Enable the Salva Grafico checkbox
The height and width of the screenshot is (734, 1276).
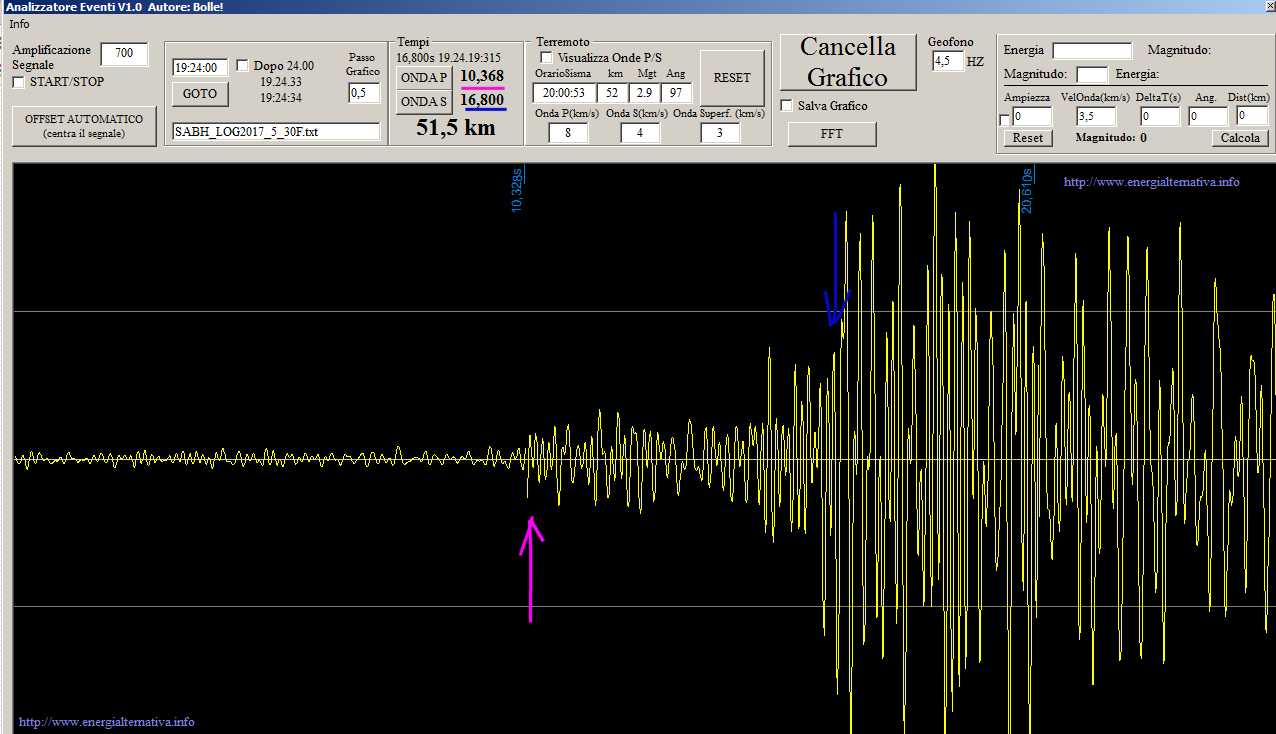click(786, 106)
